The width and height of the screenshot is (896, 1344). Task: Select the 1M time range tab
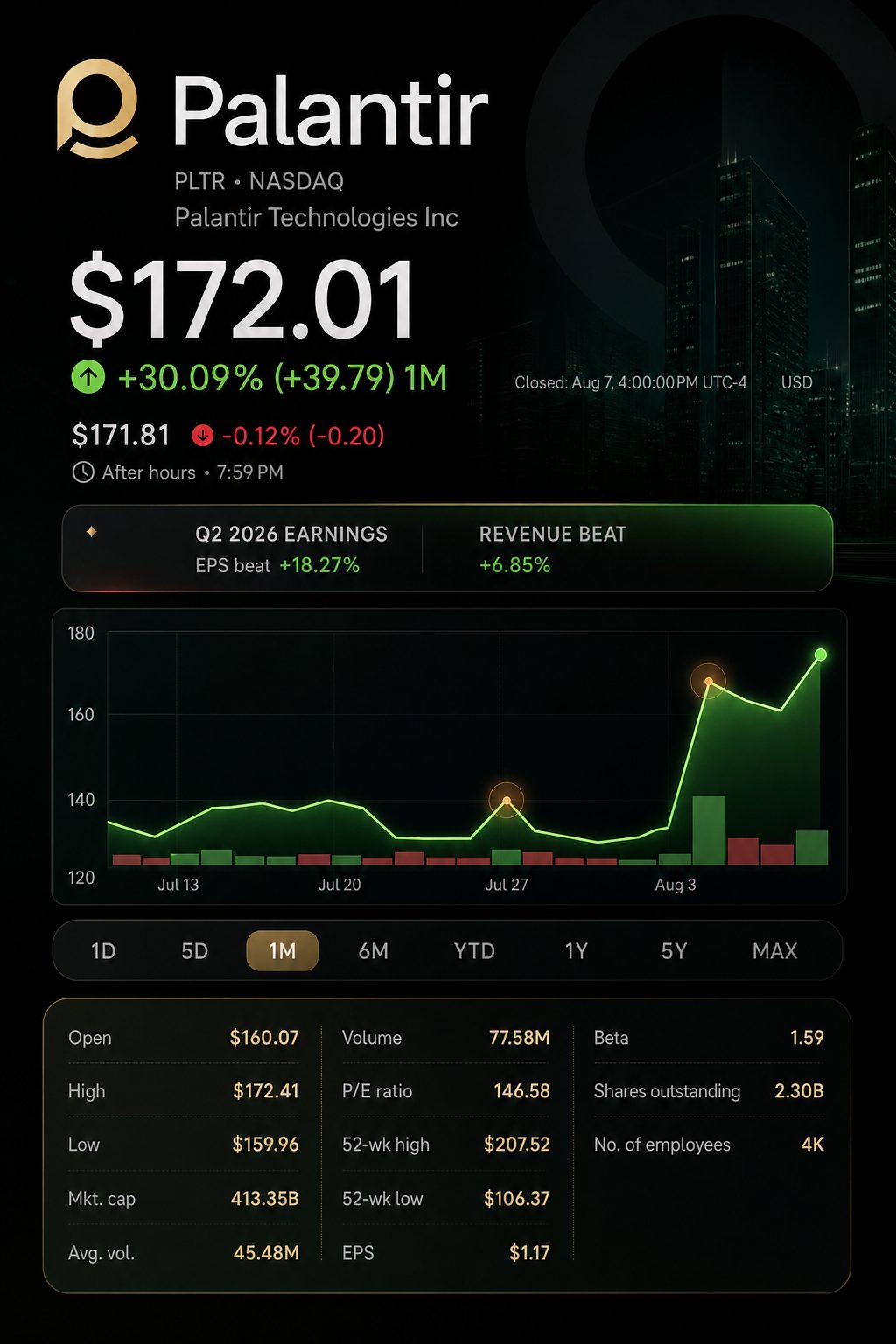tap(282, 951)
